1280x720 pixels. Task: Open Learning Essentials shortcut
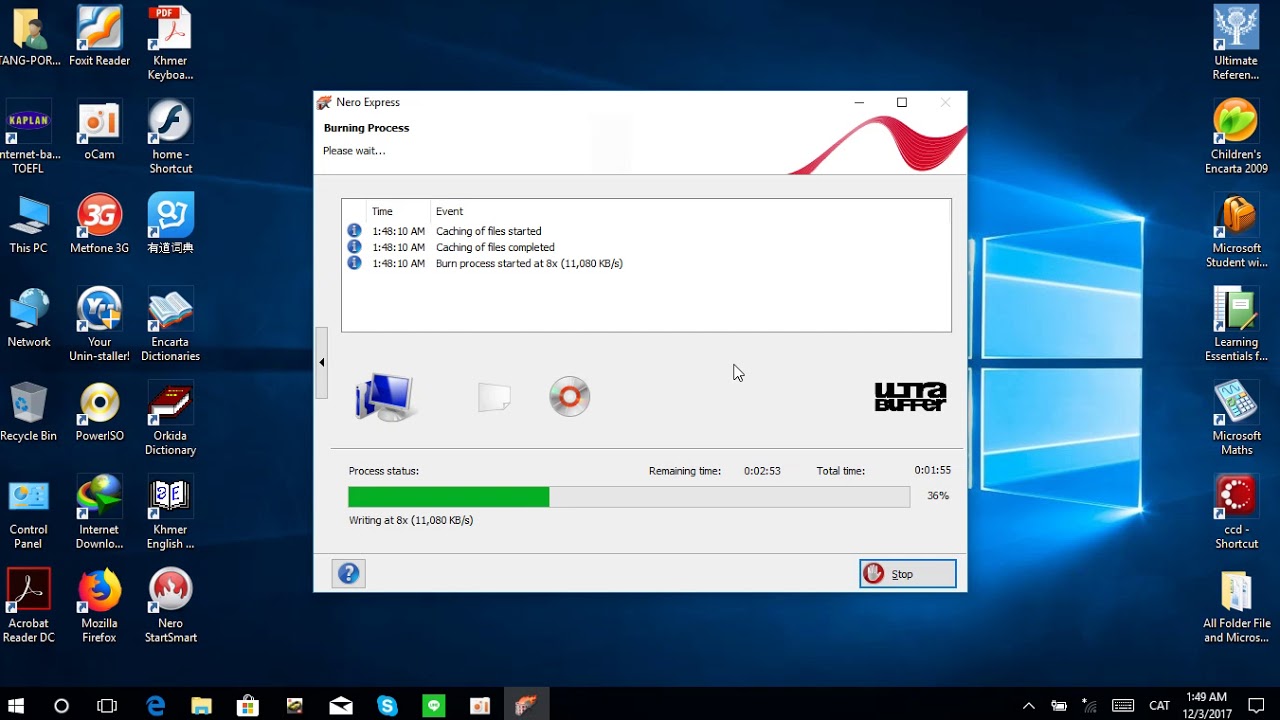click(1236, 325)
